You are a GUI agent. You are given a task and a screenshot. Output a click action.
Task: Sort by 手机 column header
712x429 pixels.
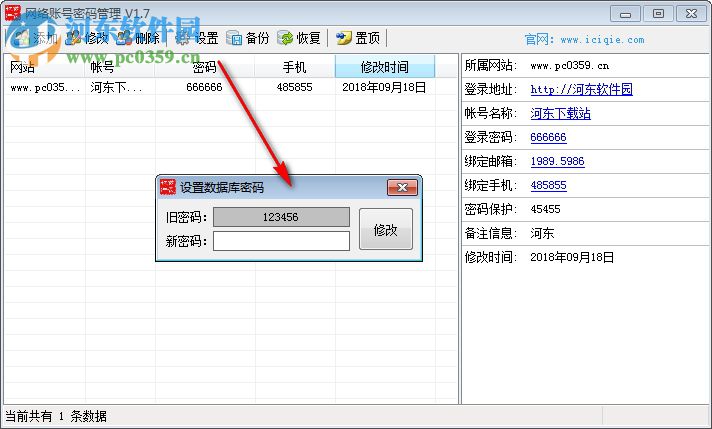295,67
